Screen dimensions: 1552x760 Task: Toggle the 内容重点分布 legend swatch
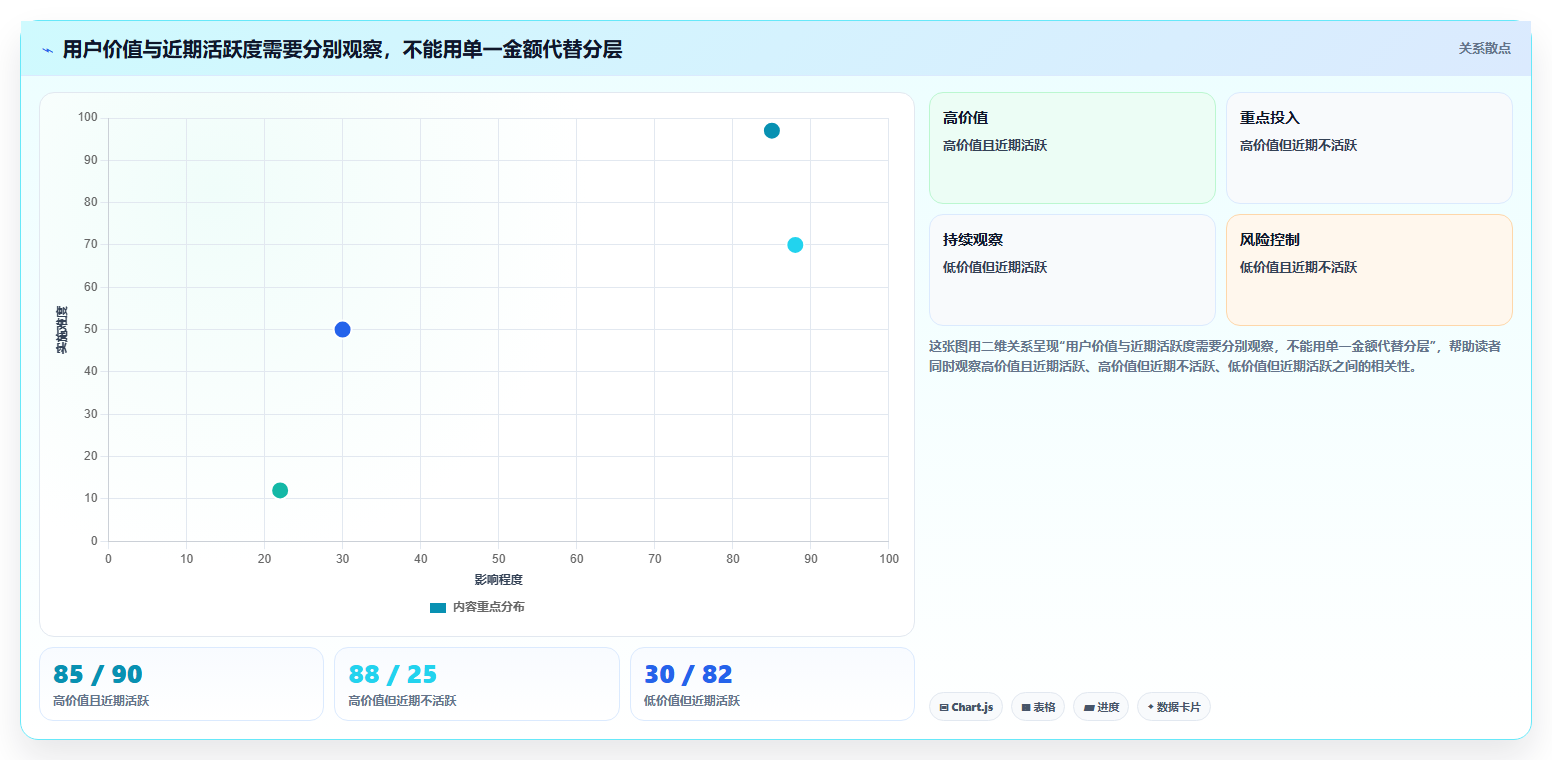[x=438, y=608]
